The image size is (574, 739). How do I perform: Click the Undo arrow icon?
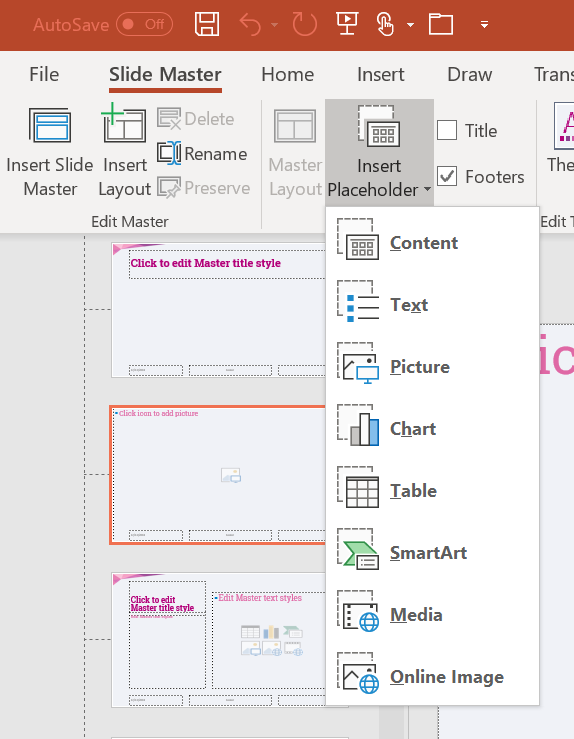(x=250, y=24)
